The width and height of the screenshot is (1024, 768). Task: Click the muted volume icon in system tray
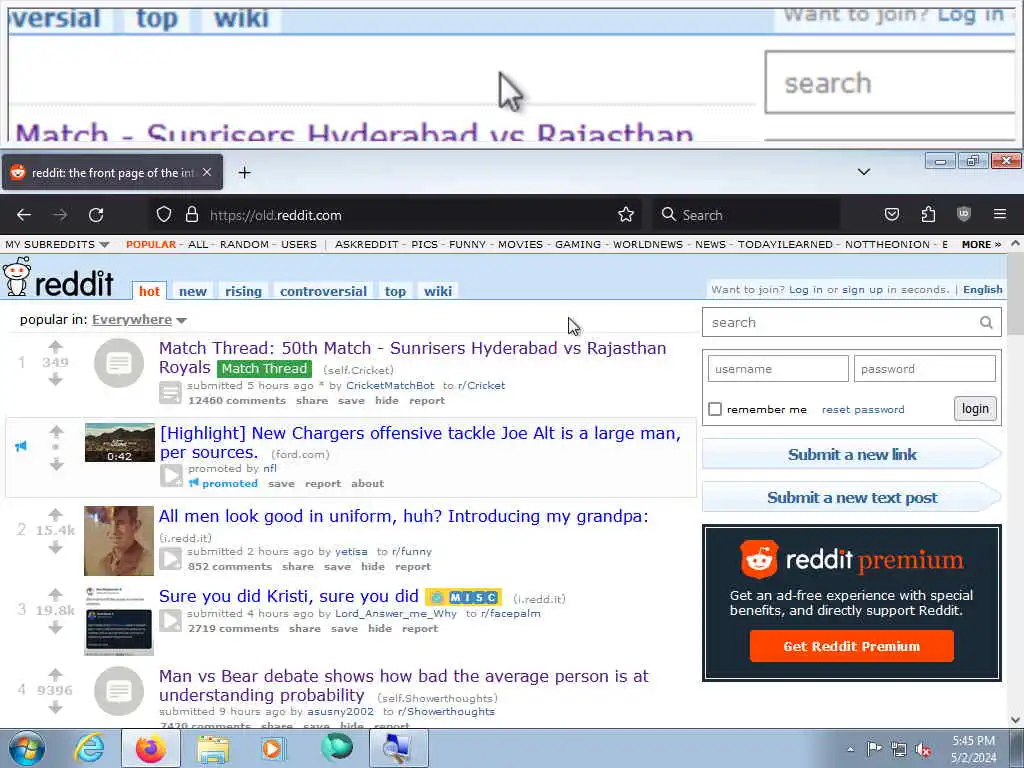coord(923,750)
